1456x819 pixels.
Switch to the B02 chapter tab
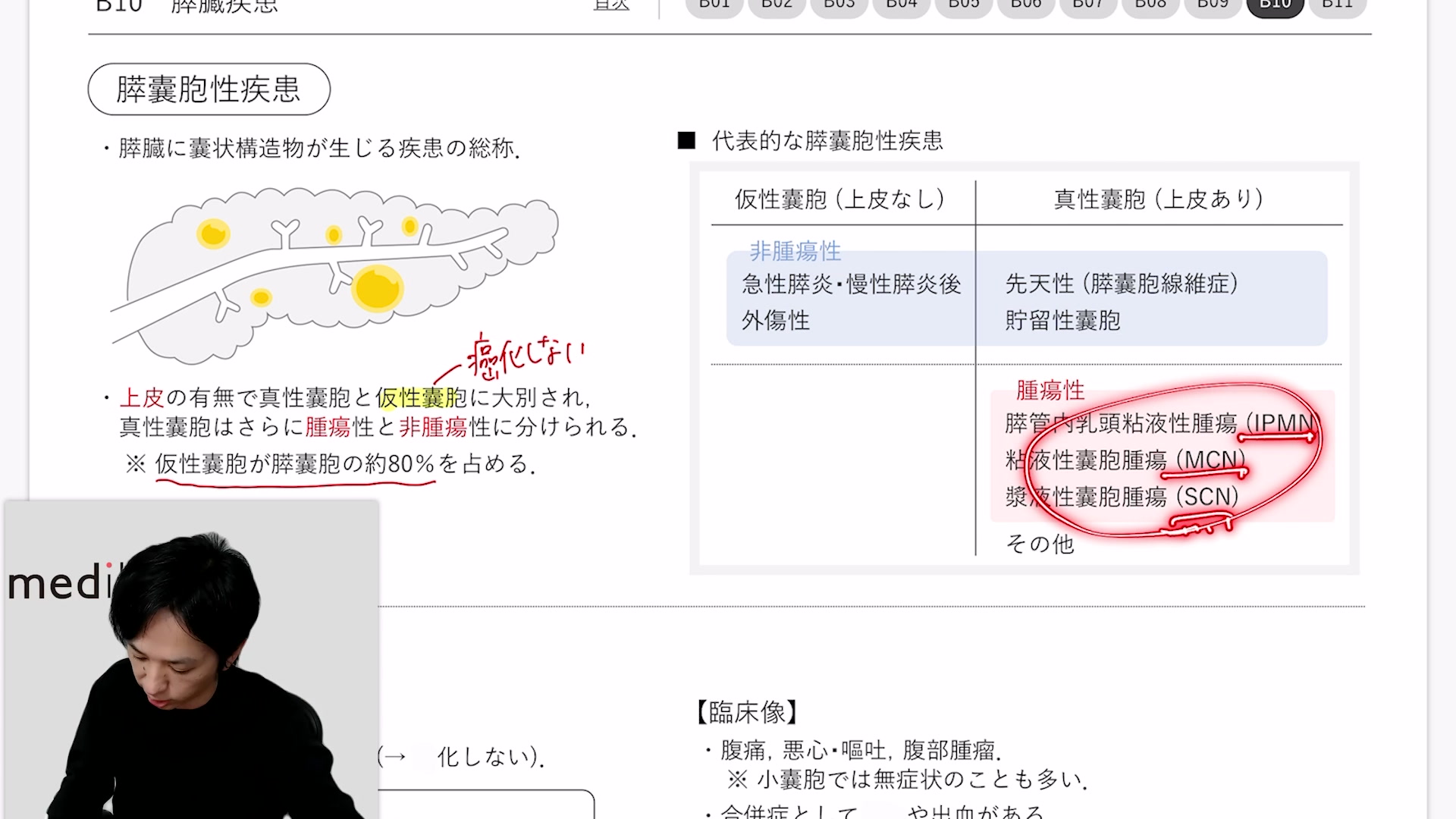click(x=777, y=6)
